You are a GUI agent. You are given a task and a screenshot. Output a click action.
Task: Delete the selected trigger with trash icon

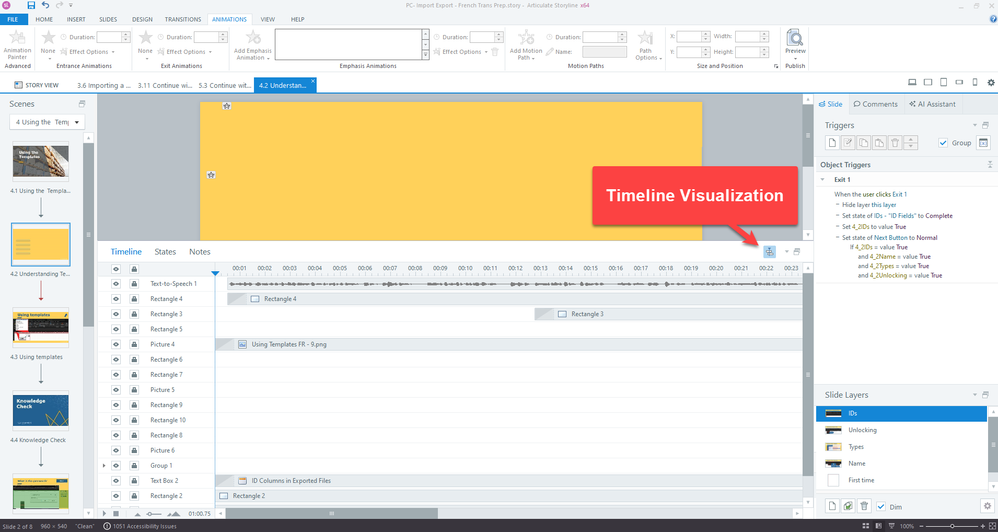(895, 143)
